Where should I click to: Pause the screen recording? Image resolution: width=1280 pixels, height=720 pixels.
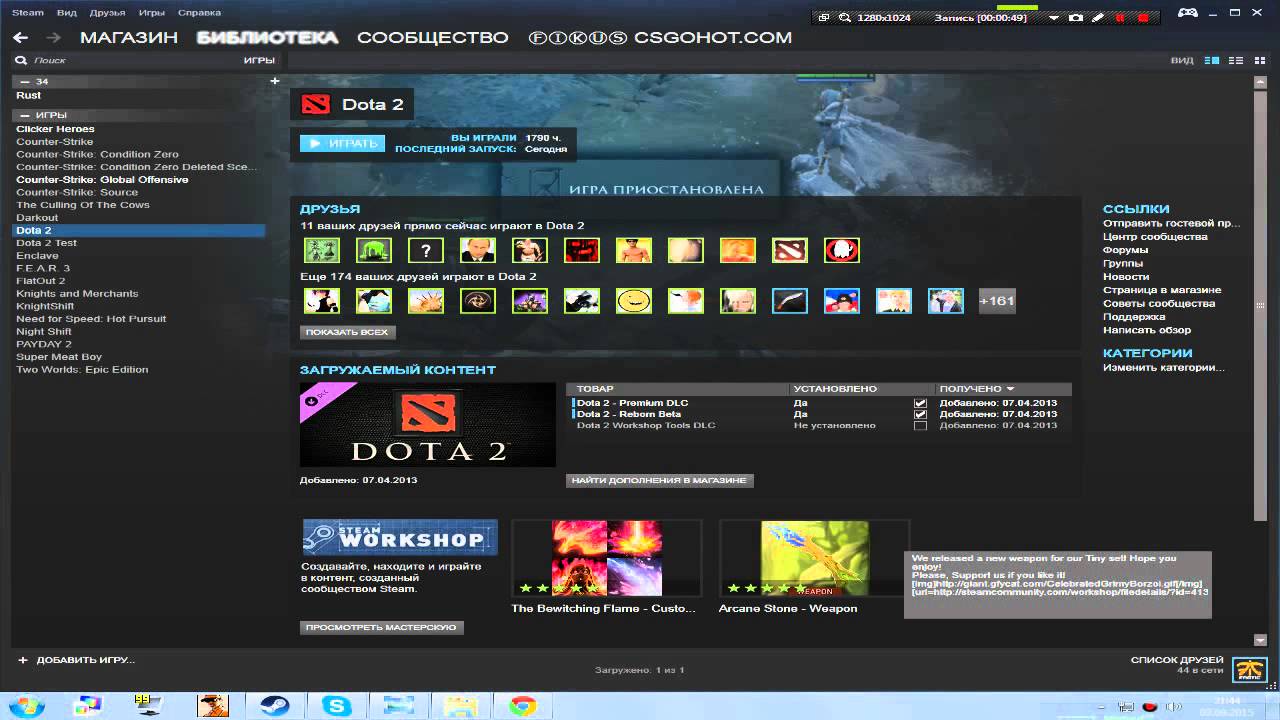tap(1120, 17)
